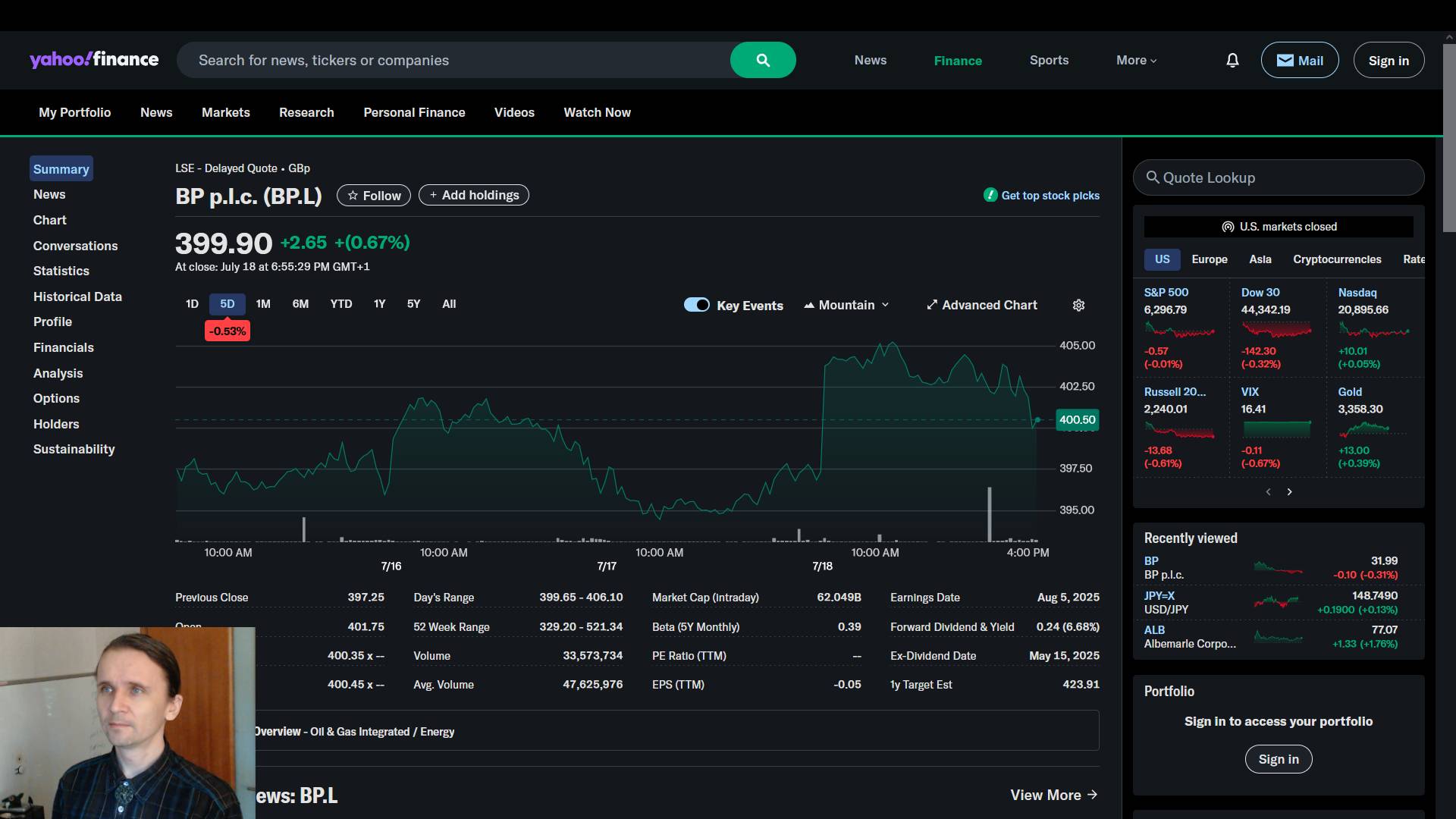Open the notifications bell
1456x819 pixels.
pos(1232,60)
